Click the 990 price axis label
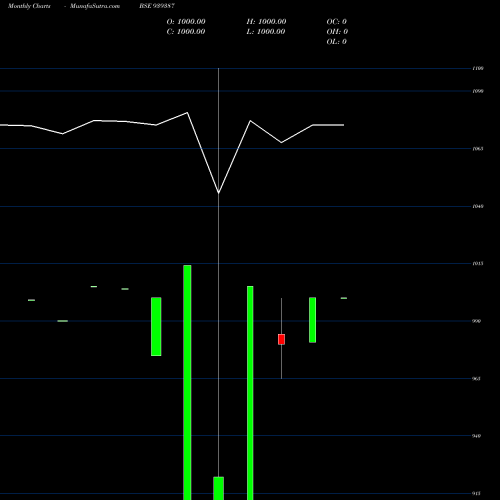The height and width of the screenshot is (500, 500). coord(477,321)
